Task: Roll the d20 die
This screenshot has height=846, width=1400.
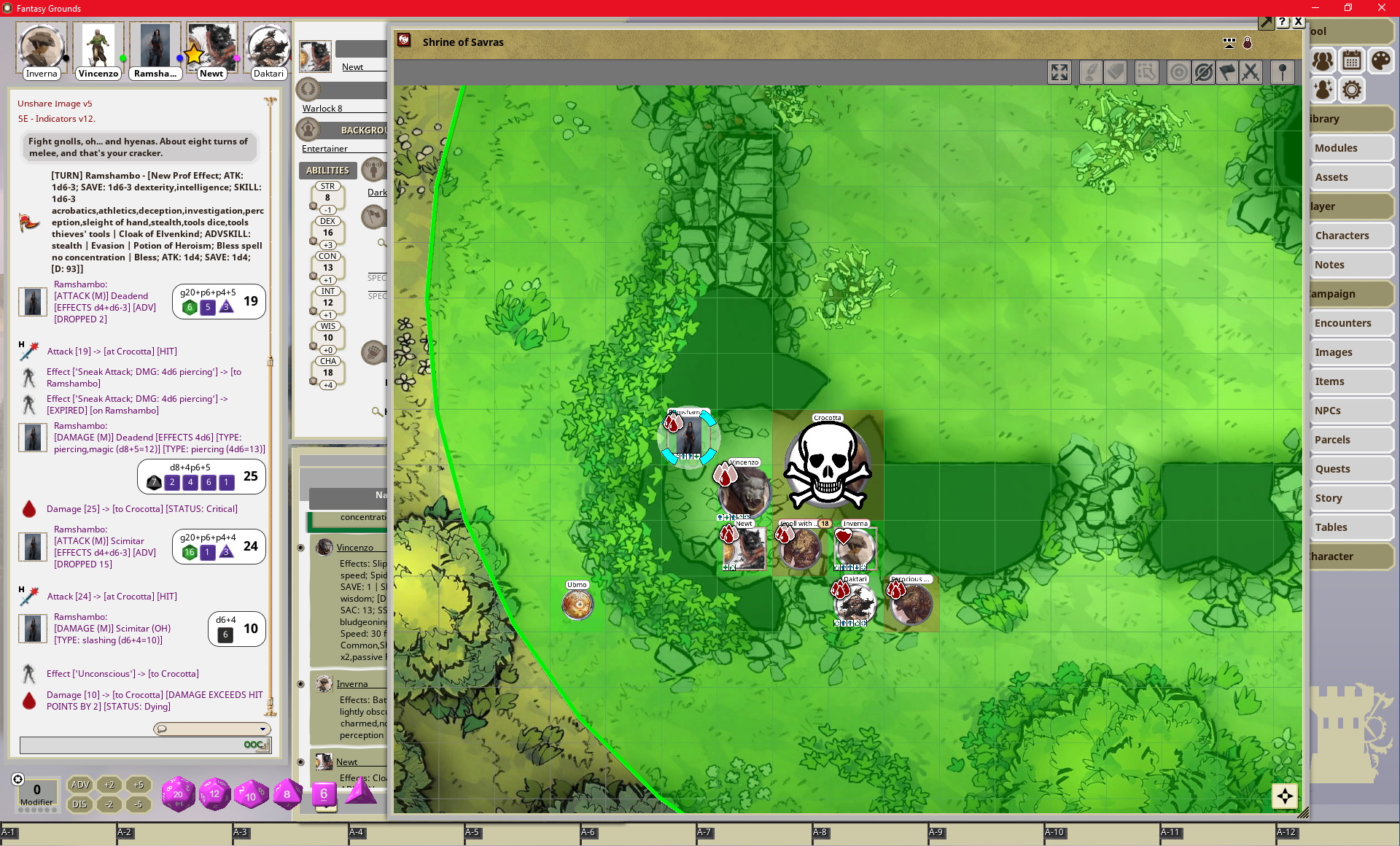Action: 178,793
